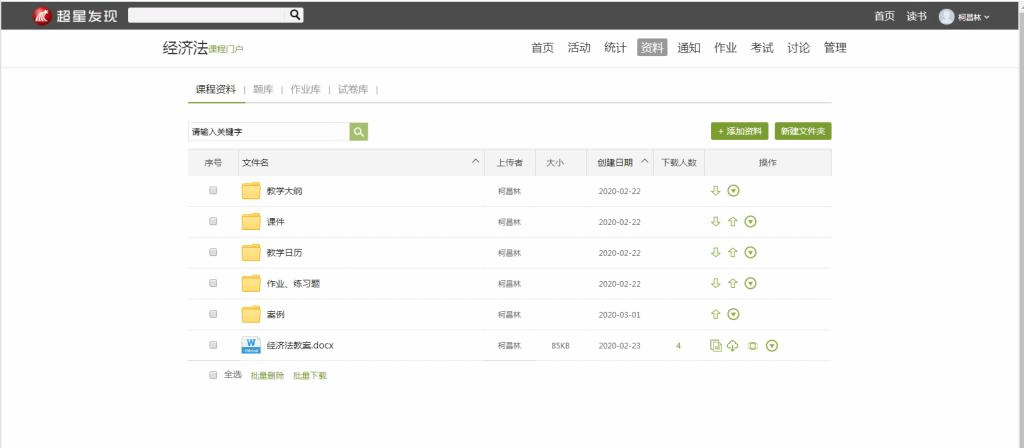Click copy document icon for 经济法教案.docx
1024x448 pixels.
[715, 346]
